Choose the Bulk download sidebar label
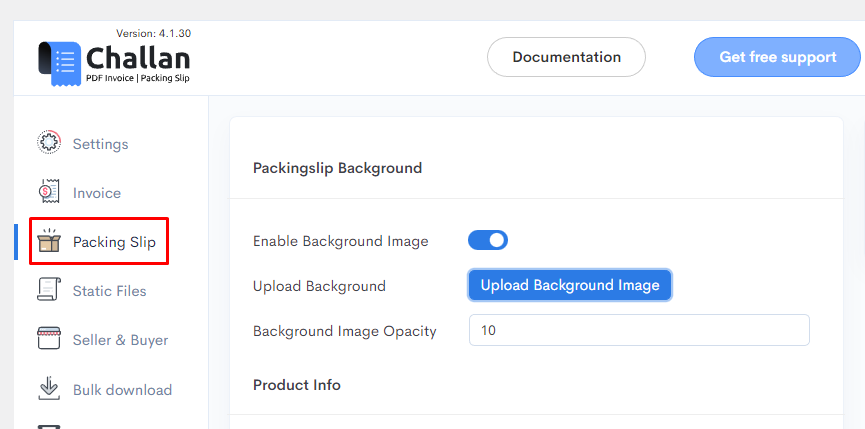This screenshot has height=429, width=865. coord(122,390)
